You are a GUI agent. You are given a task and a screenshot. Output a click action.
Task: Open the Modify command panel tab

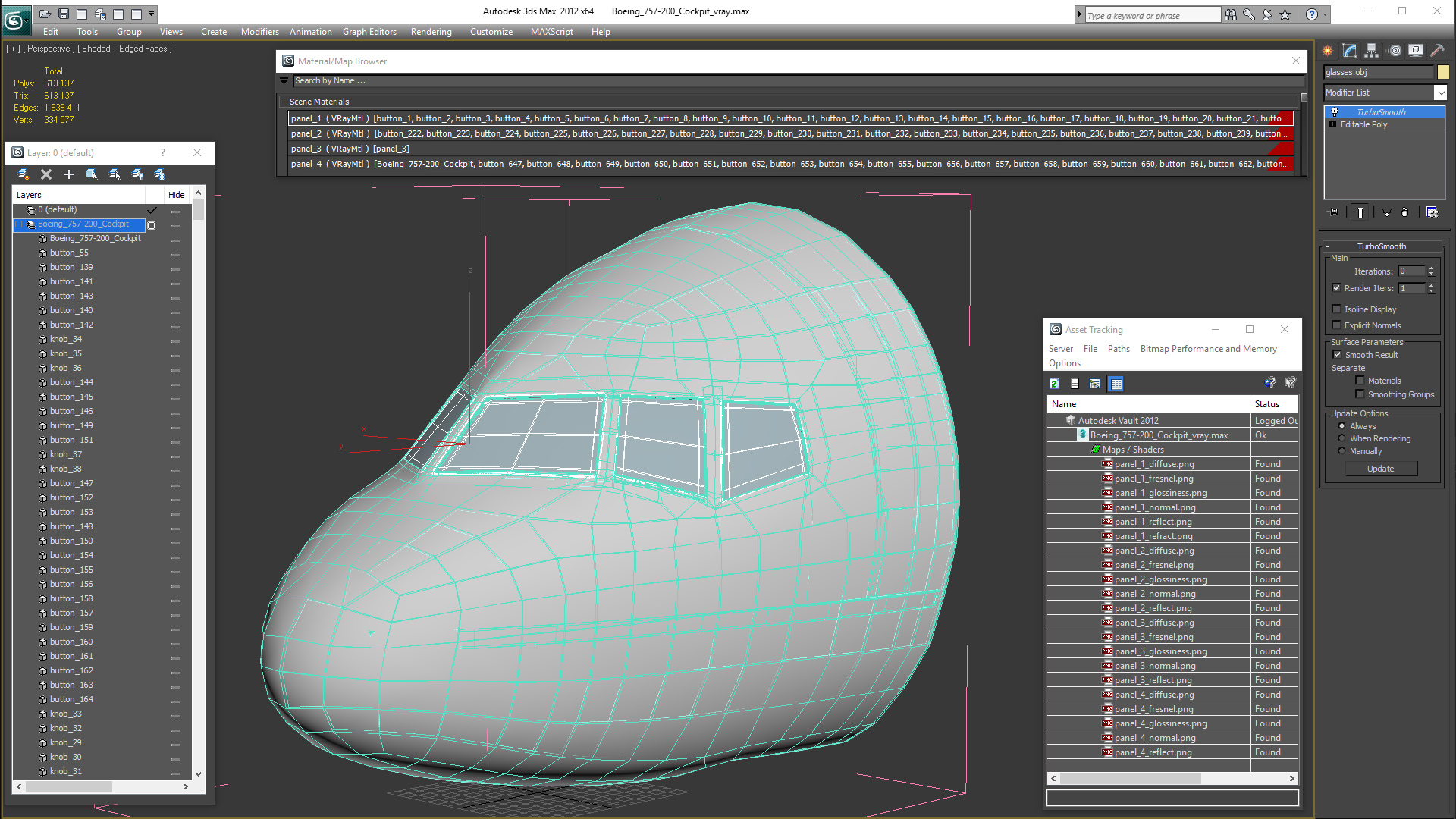coord(1350,51)
